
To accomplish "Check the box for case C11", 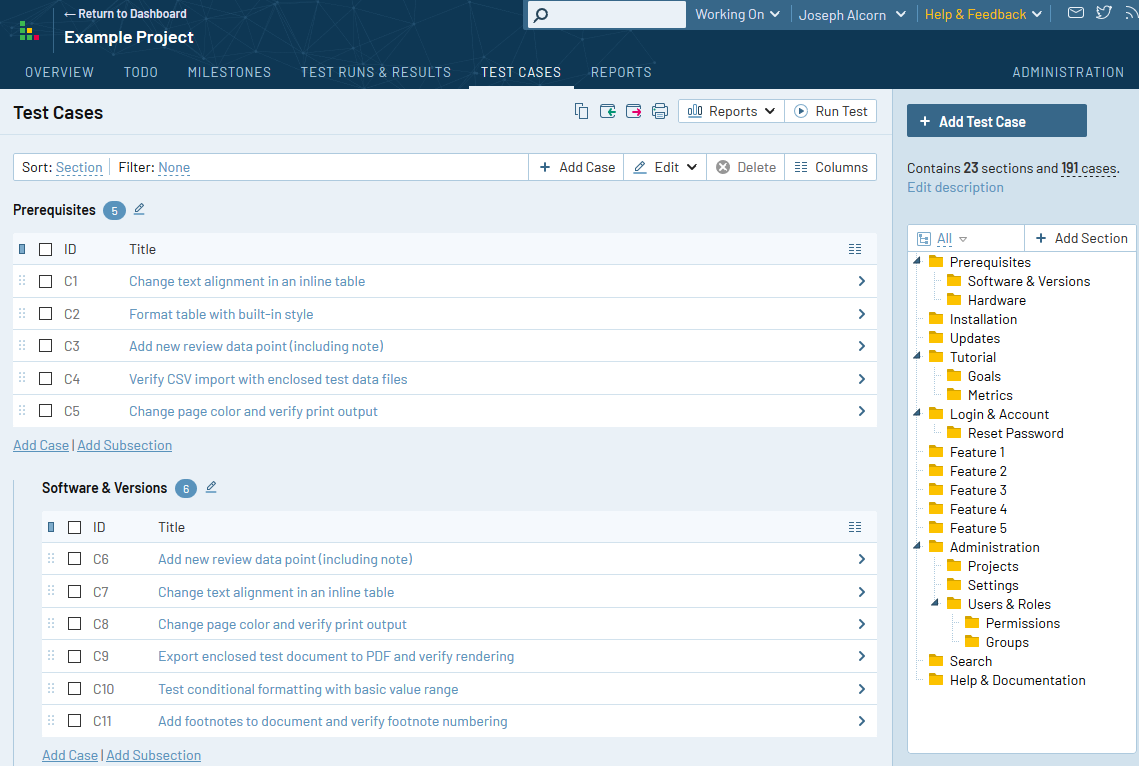I will pos(75,720).
